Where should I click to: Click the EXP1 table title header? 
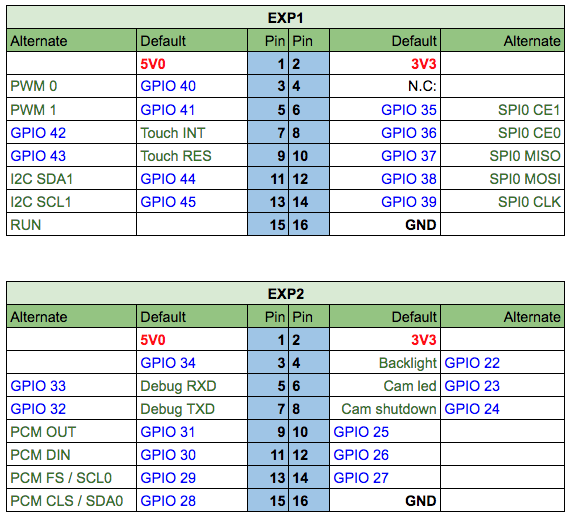pyautogui.click(x=285, y=17)
